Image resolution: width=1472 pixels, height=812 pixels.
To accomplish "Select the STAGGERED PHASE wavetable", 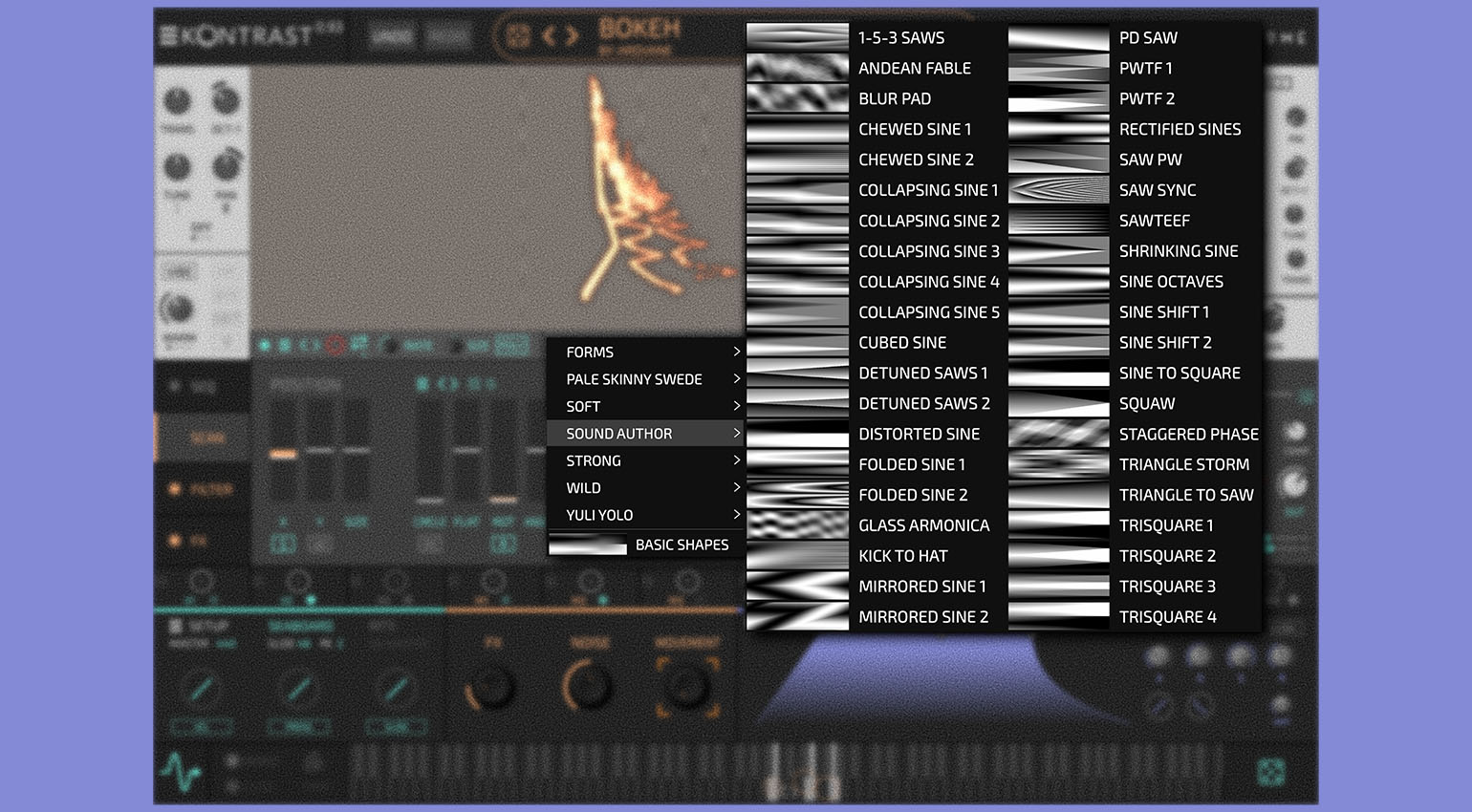I will click(x=1188, y=434).
